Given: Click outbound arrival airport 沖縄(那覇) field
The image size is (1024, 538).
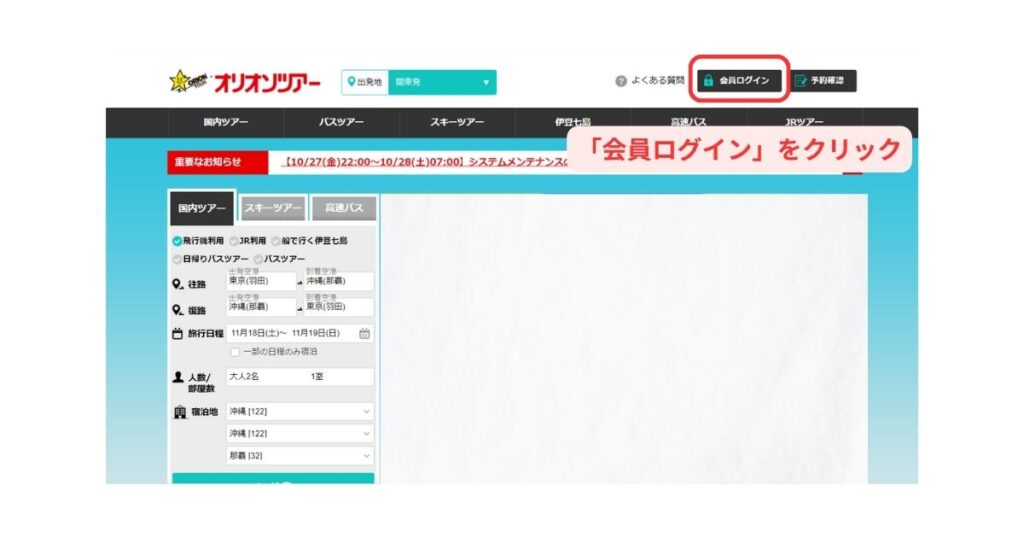Looking at the screenshot, I should tap(339, 279).
